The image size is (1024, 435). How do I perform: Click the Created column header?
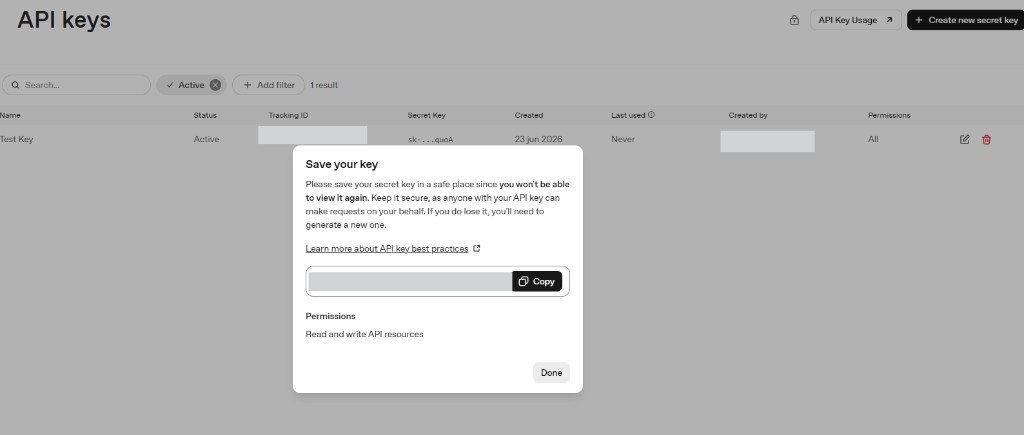click(528, 115)
